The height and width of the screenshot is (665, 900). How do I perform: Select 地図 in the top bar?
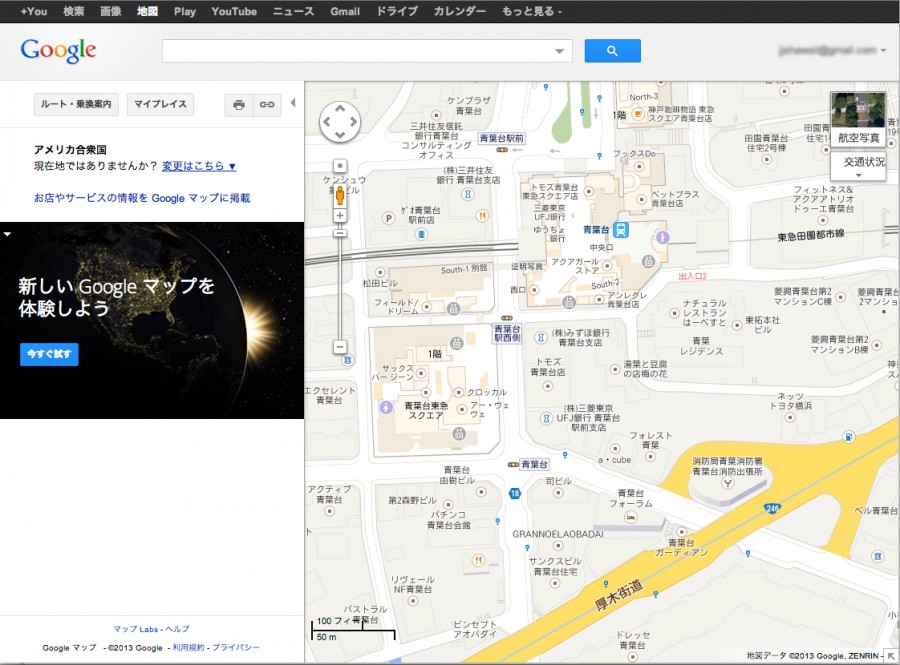[148, 11]
